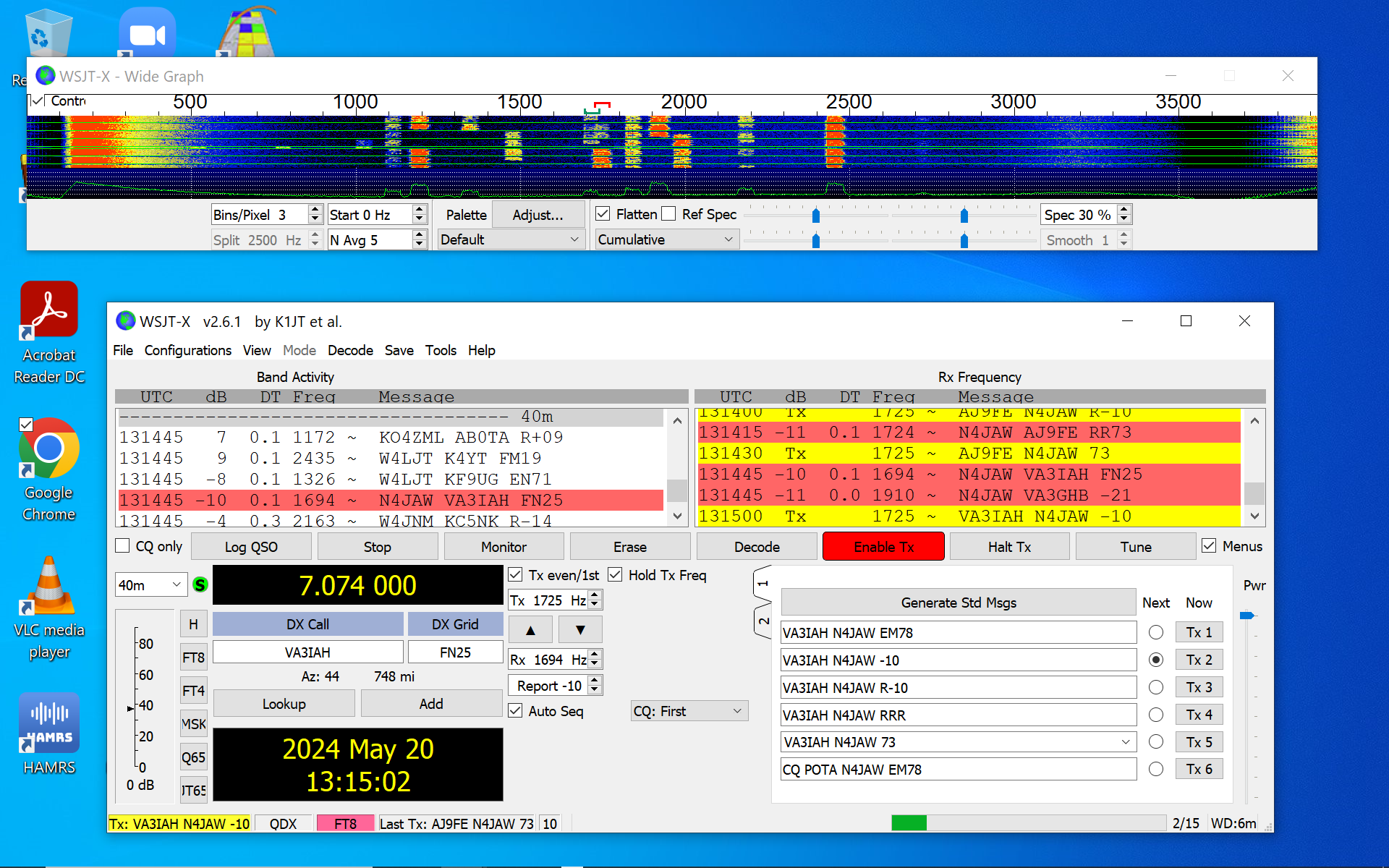Viewport: 1389px width, 868px height.
Task: Toggle Tx even/1st checkbox
Action: [x=515, y=575]
